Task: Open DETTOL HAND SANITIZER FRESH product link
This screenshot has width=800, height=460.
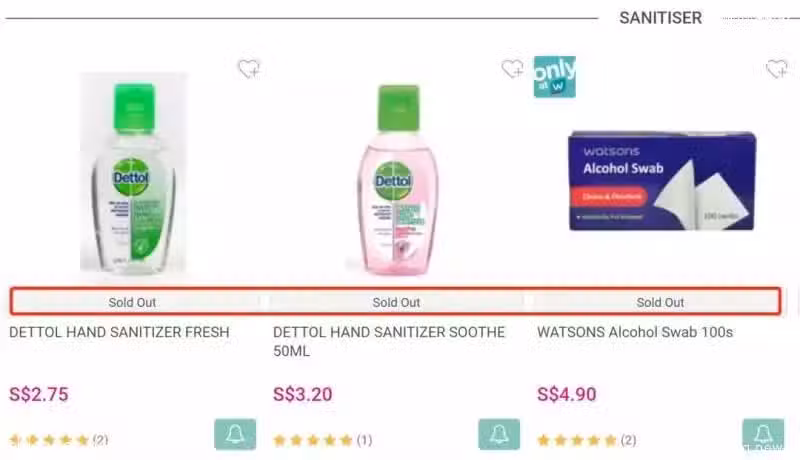Action: point(119,332)
